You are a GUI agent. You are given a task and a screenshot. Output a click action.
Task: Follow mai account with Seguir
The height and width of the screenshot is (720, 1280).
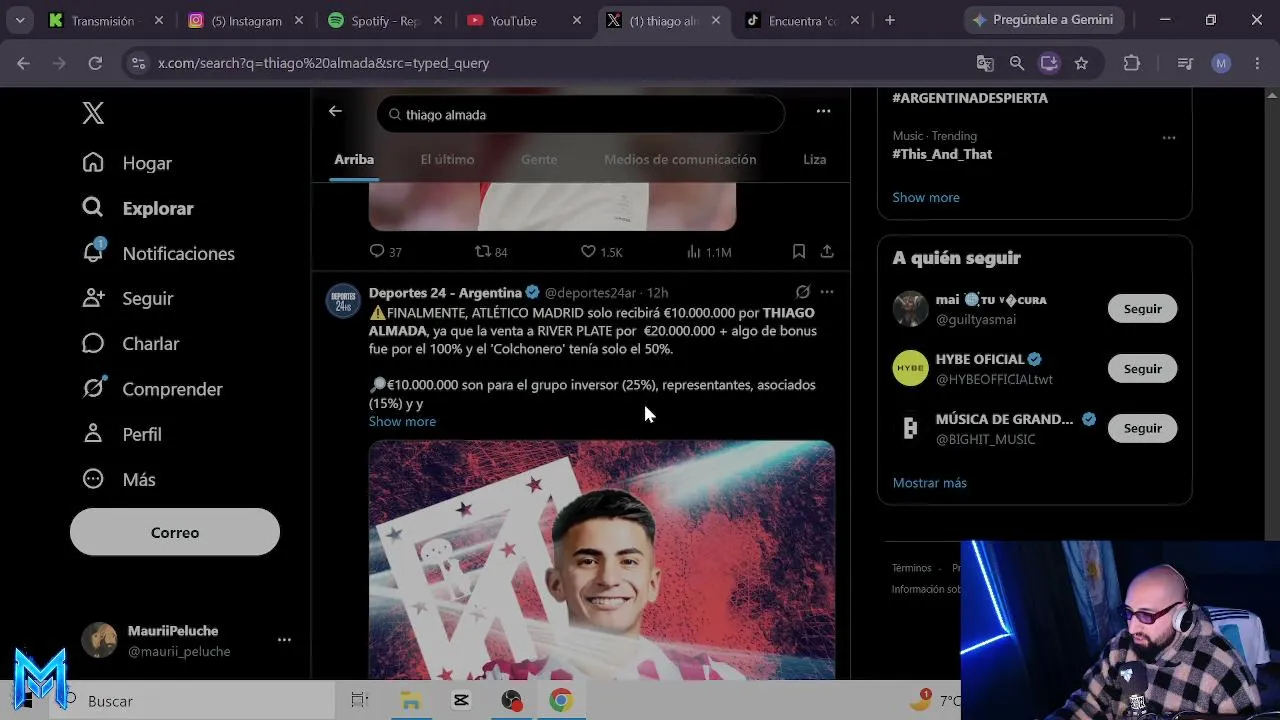click(1142, 309)
